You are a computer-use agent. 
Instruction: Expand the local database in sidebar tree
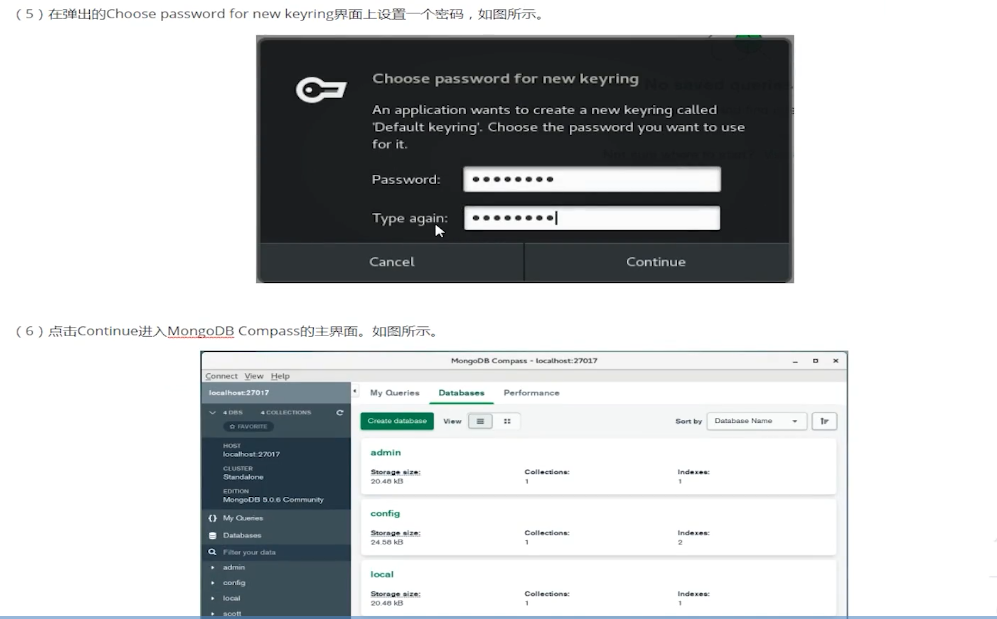[213, 598]
